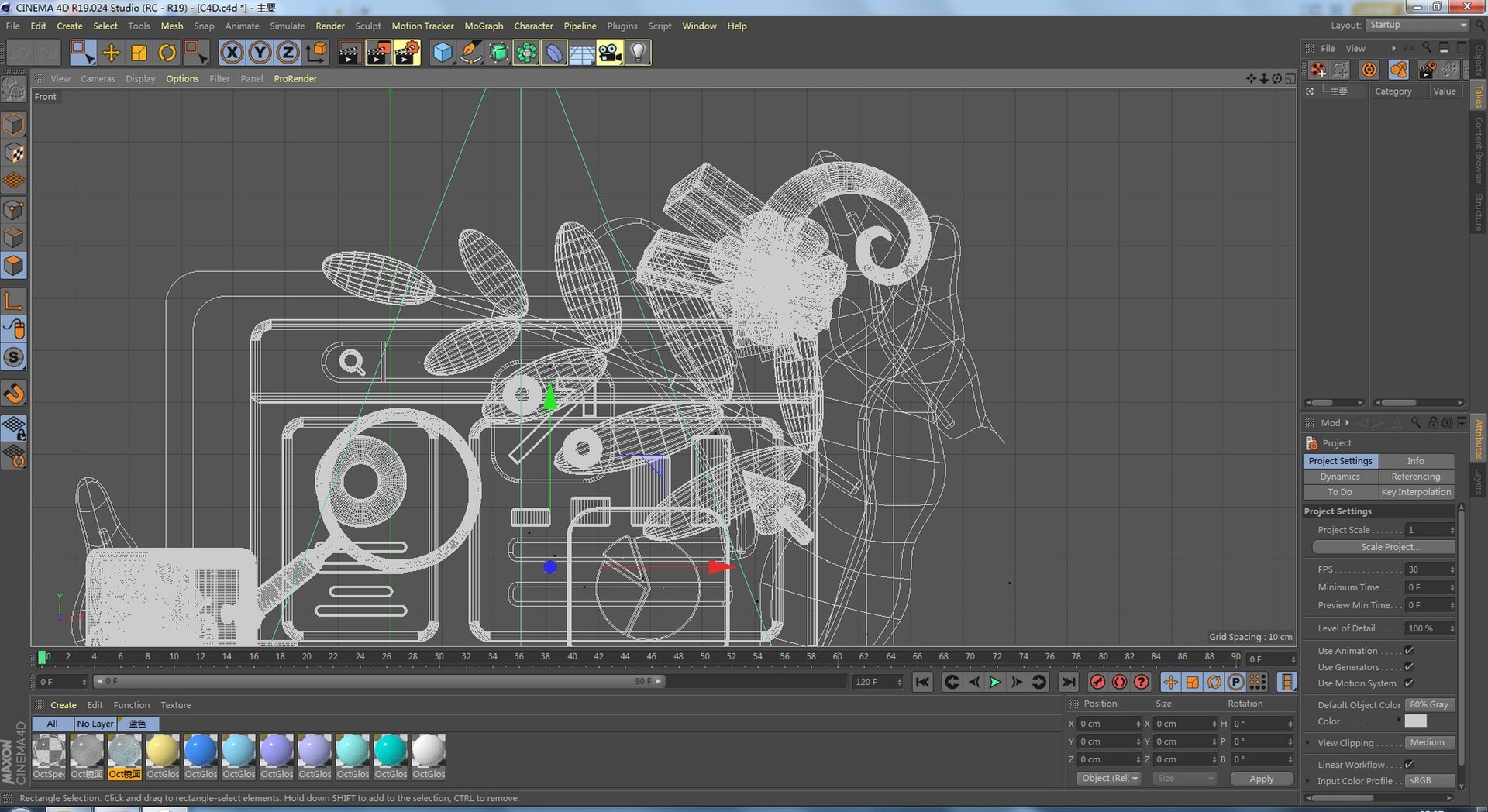Select the Move tool in the top toolbar

click(111, 53)
